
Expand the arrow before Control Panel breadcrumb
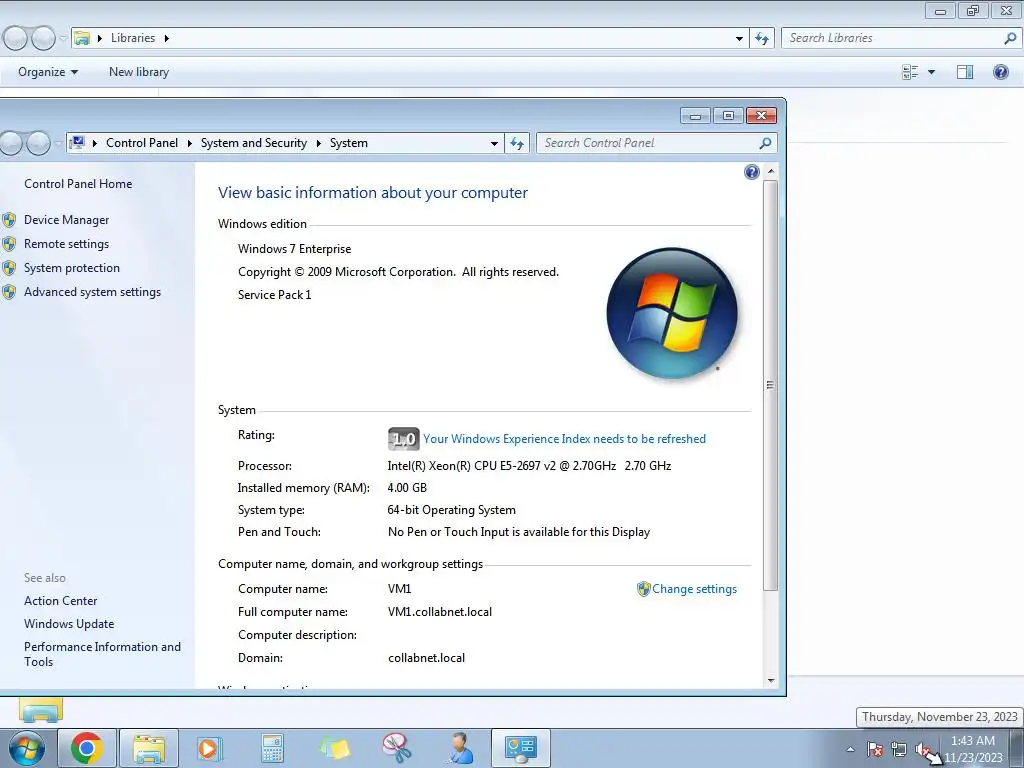[x=95, y=143]
